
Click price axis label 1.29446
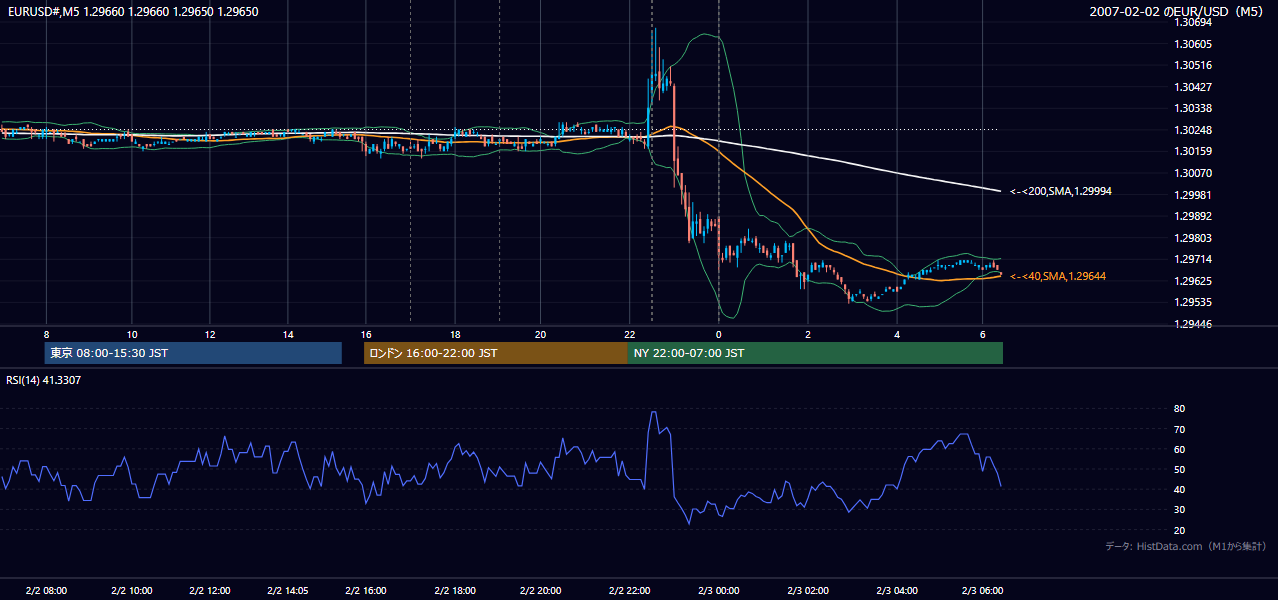point(1195,324)
